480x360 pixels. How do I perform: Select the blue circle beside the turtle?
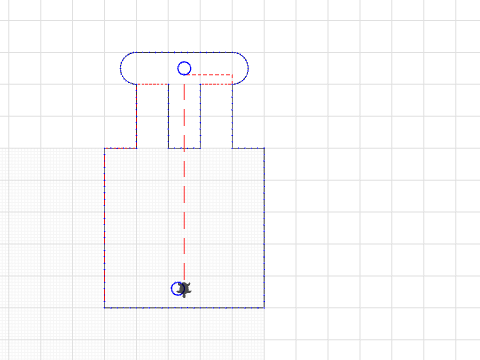(x=177, y=289)
